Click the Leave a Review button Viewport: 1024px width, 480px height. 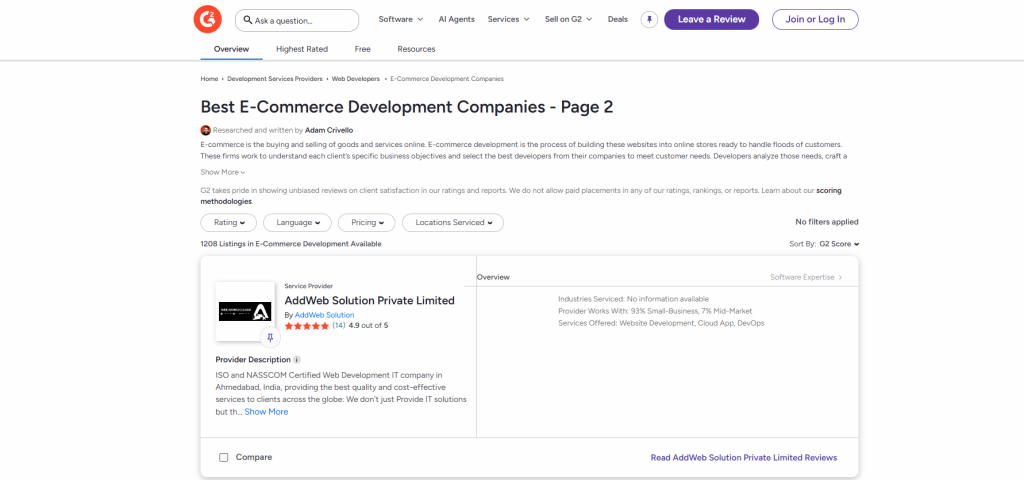pyautogui.click(x=711, y=20)
